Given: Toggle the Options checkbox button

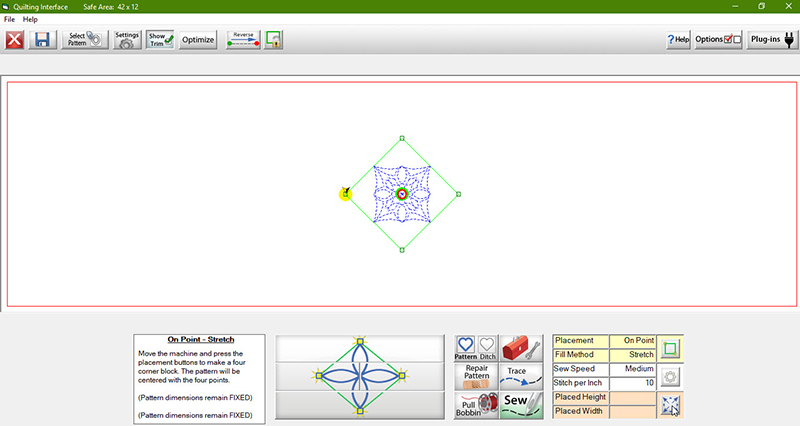Looking at the screenshot, I should 718,40.
